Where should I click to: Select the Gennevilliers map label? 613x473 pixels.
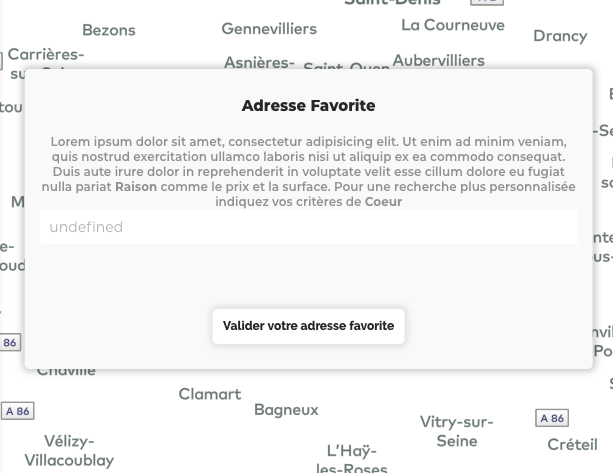coord(269,29)
